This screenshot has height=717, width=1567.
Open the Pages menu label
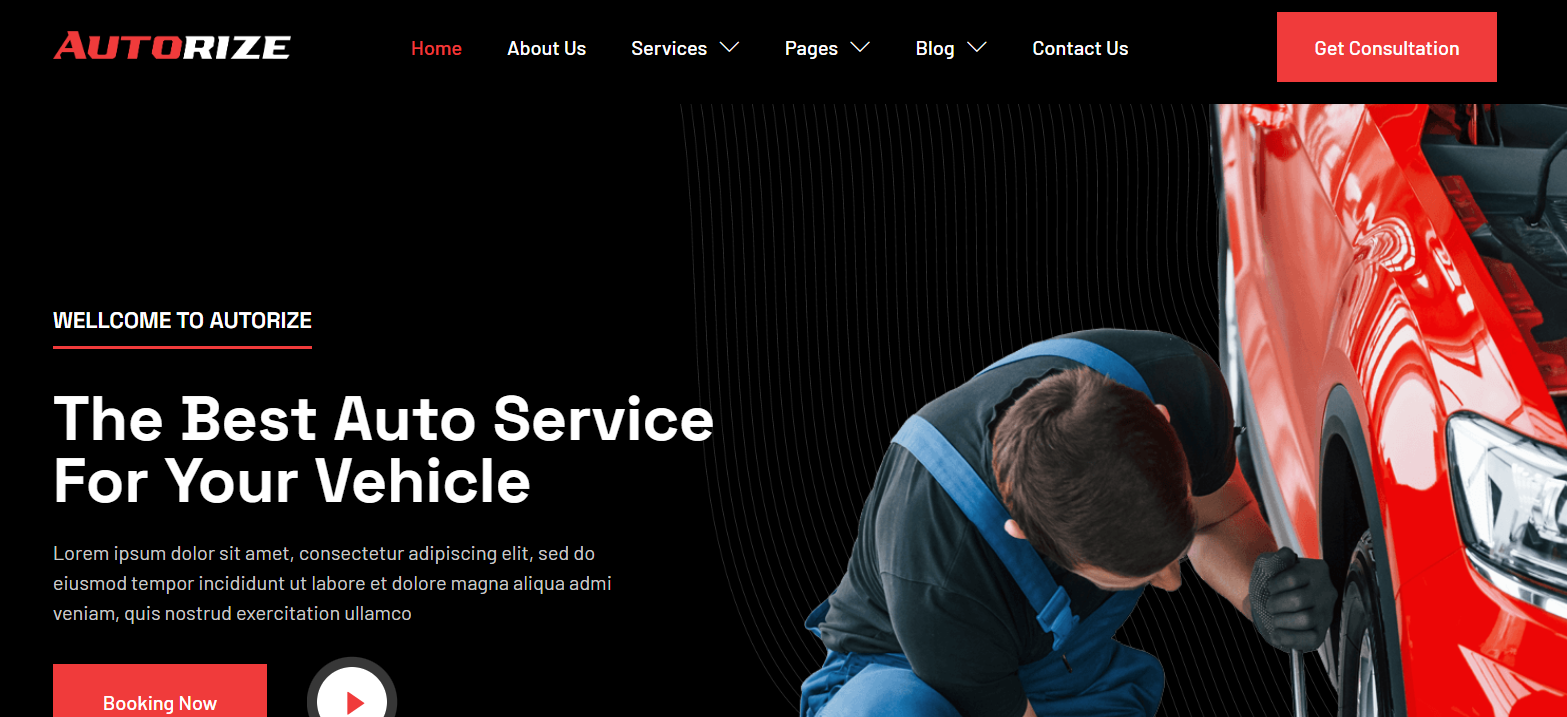811,48
